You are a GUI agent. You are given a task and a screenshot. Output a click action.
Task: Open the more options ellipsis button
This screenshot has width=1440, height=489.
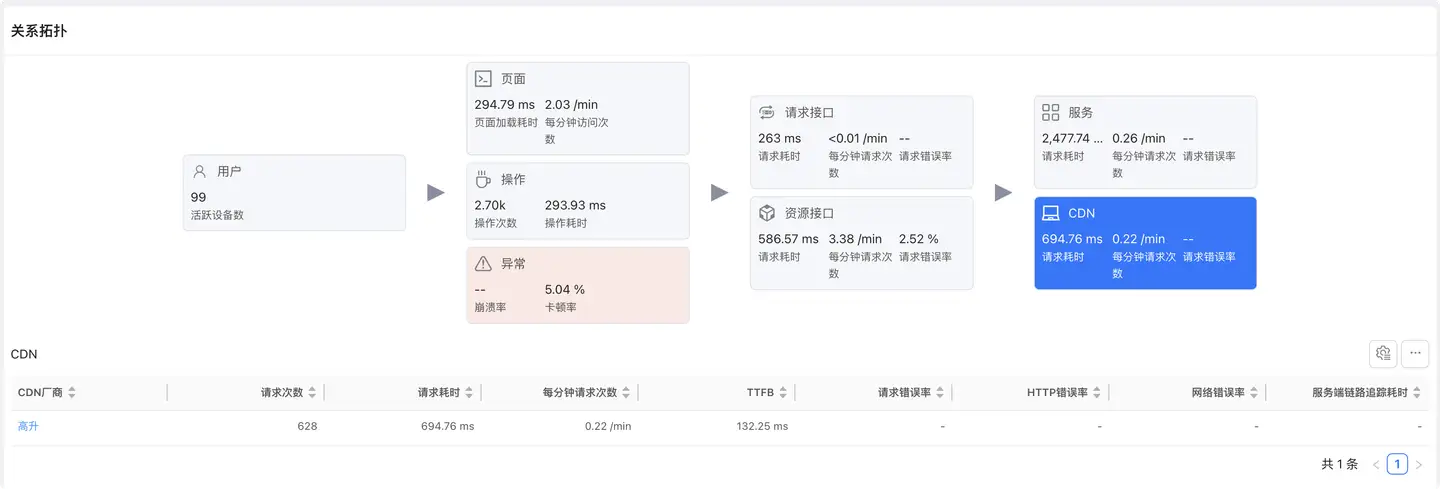coord(1415,353)
